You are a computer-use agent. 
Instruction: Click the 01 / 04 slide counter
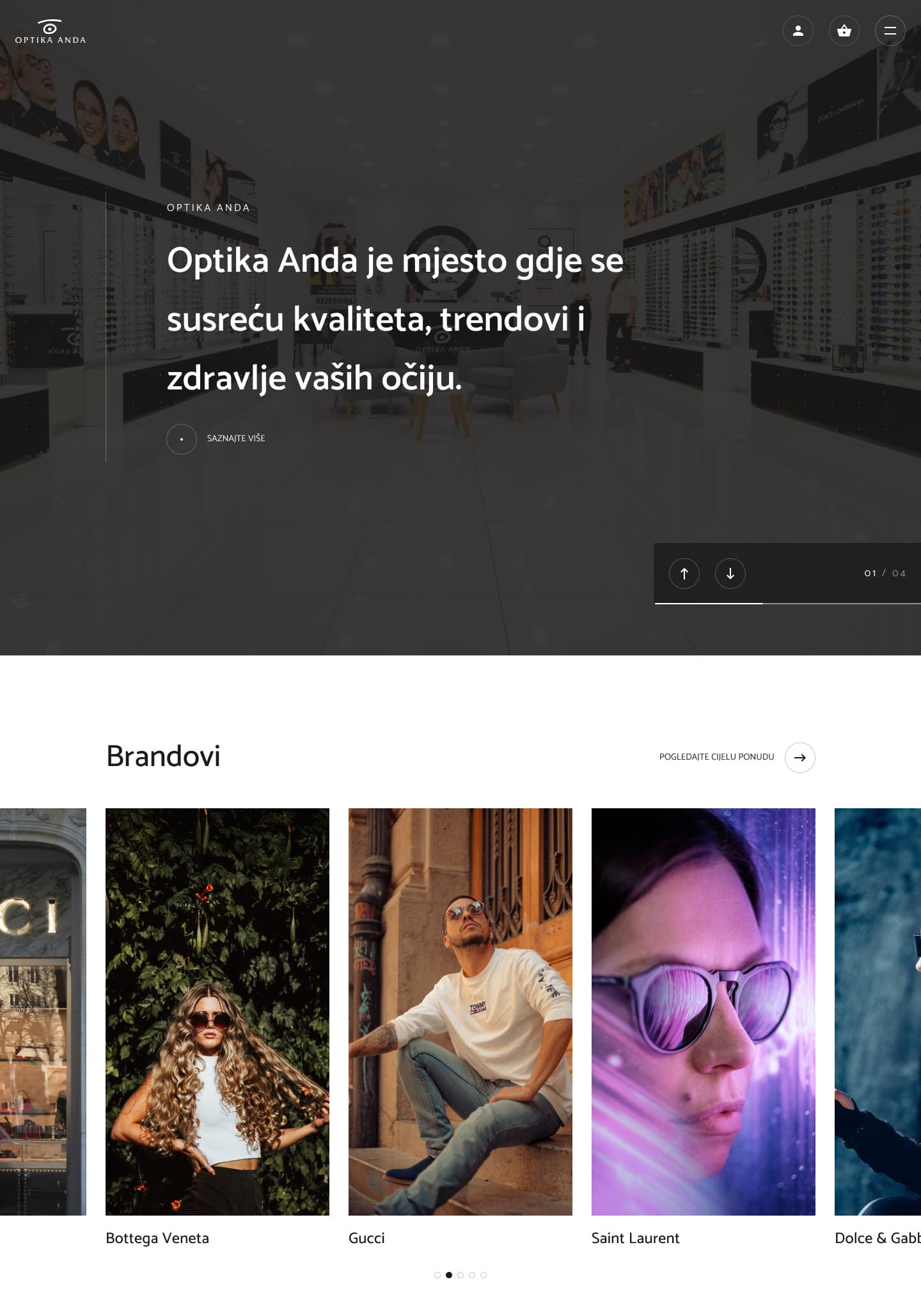point(885,574)
